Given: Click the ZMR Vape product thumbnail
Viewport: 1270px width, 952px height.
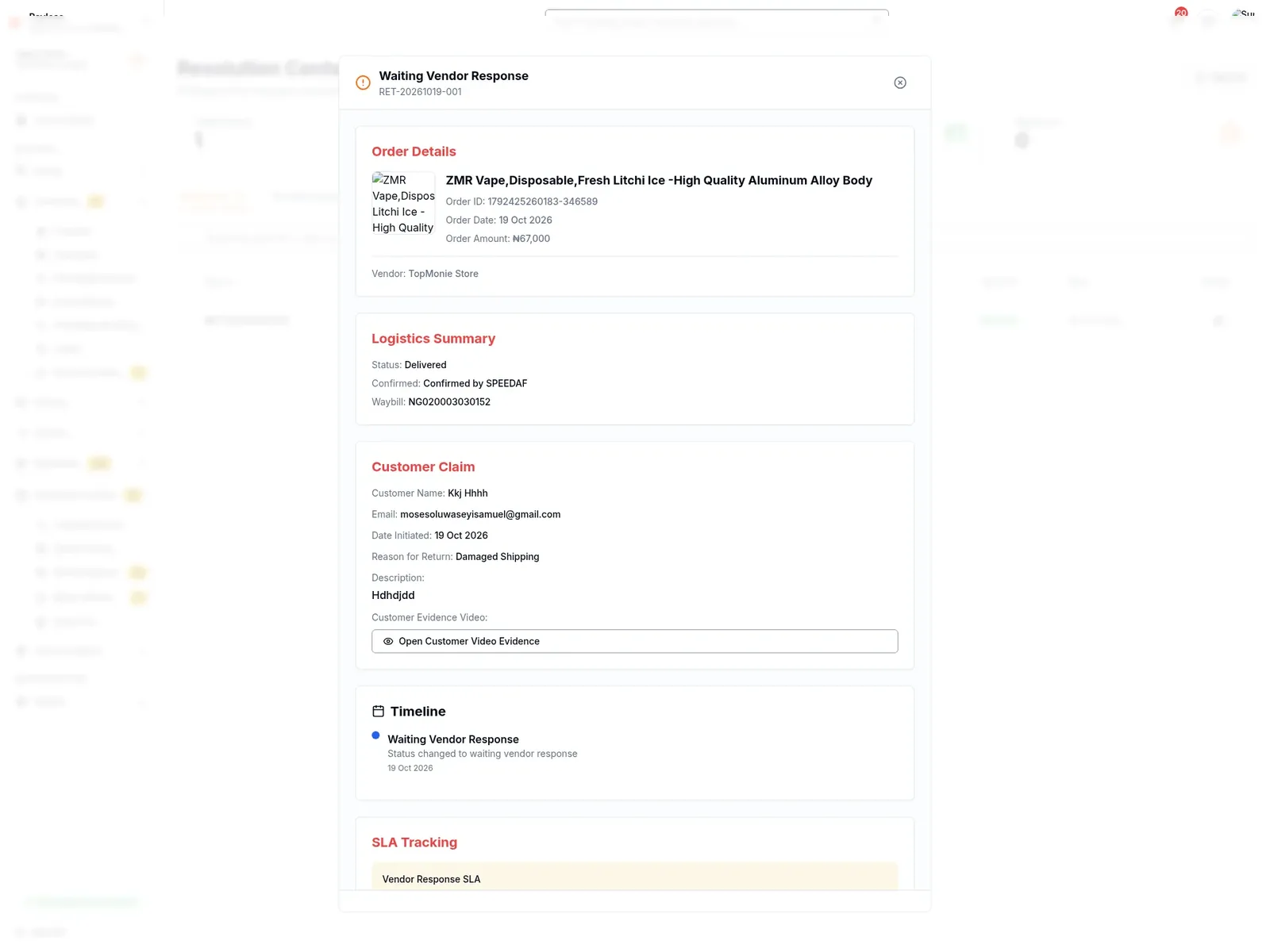Looking at the screenshot, I should [x=403, y=203].
